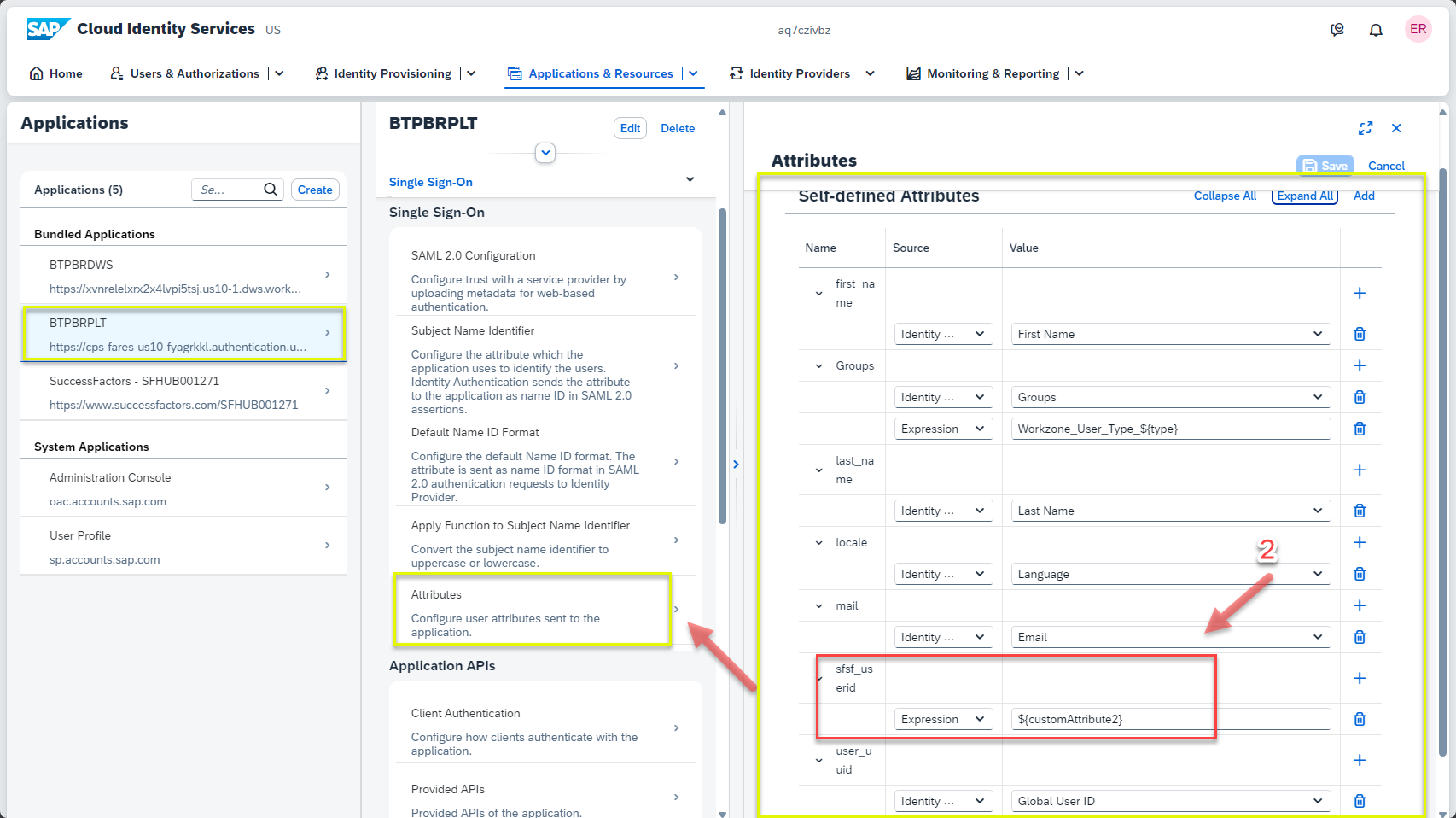Add a value to the user_uuid attribute
The height and width of the screenshot is (818, 1456).
coord(1360,760)
